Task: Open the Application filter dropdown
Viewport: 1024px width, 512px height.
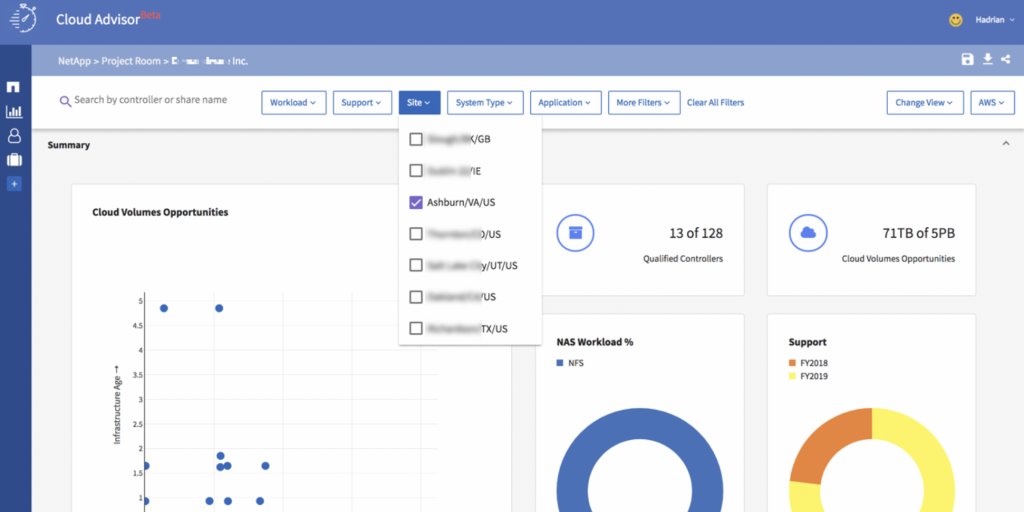Action: tap(566, 103)
